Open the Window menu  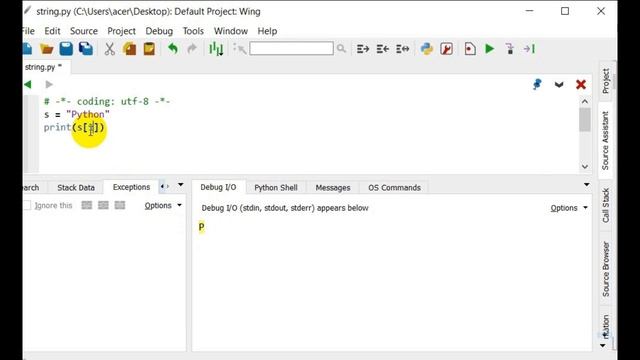coord(231,31)
